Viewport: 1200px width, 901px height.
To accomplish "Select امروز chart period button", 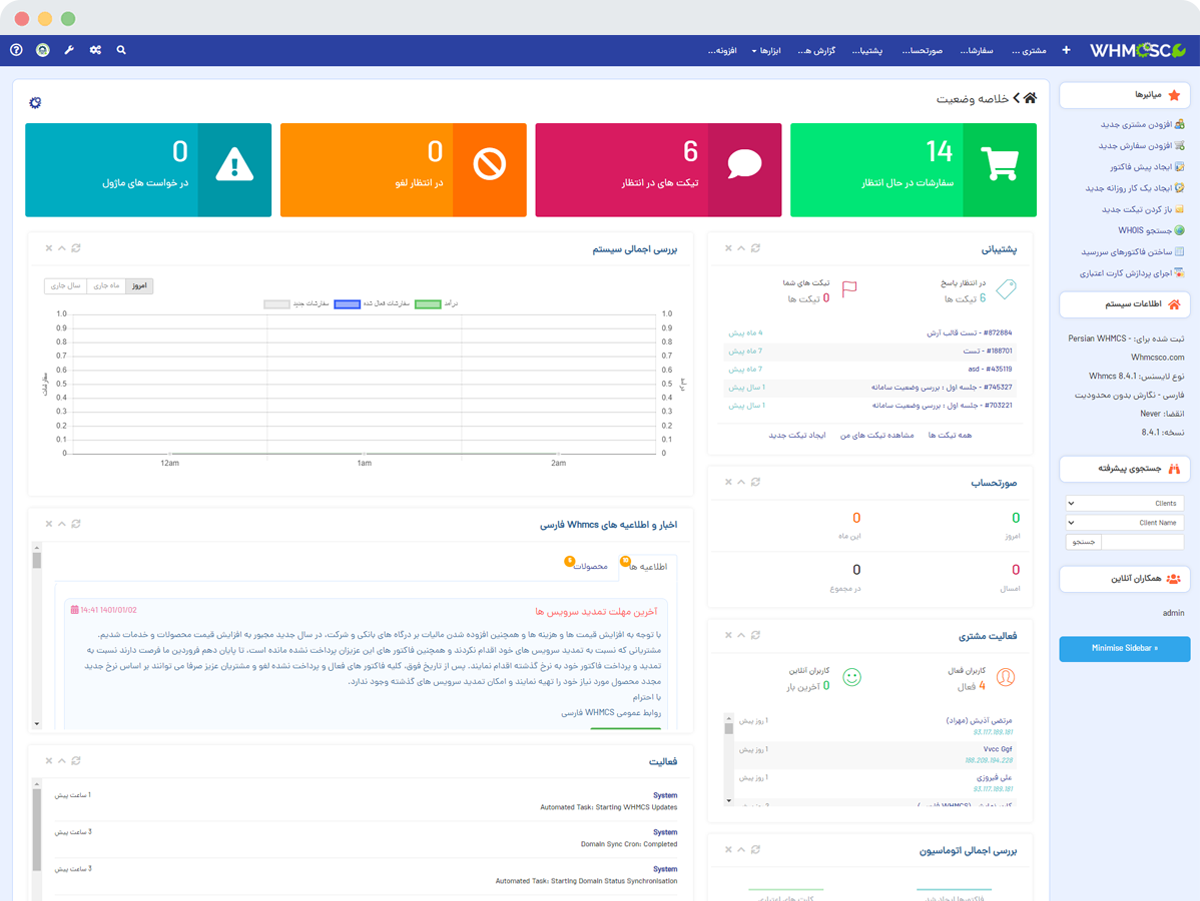I will click(x=139, y=286).
